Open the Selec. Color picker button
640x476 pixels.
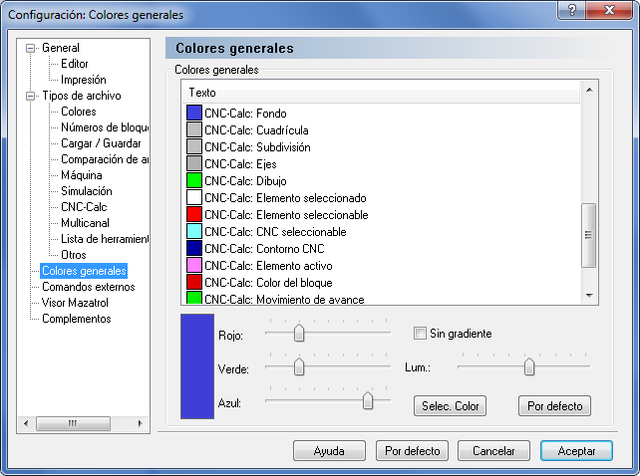450,406
